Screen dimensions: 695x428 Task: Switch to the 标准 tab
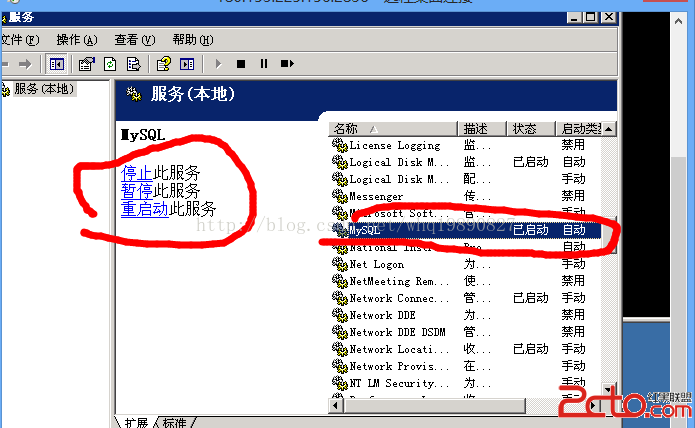(x=174, y=423)
